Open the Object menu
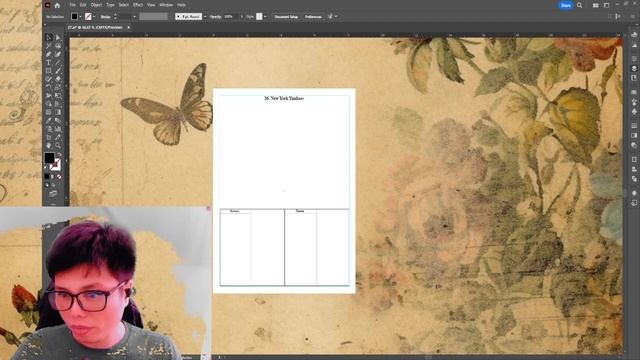The image size is (640, 360). [96, 5]
